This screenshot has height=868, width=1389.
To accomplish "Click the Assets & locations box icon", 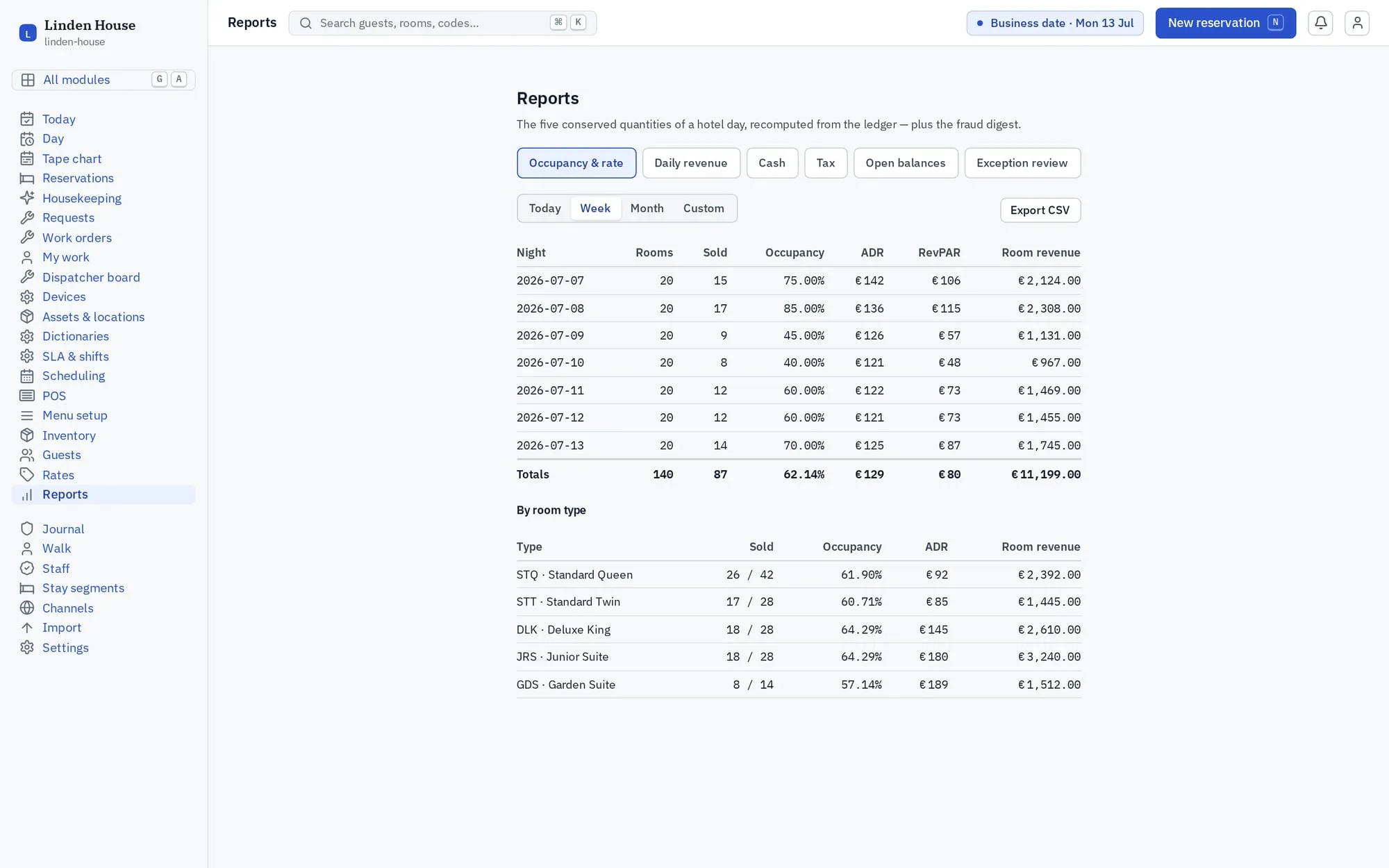I will point(27,317).
